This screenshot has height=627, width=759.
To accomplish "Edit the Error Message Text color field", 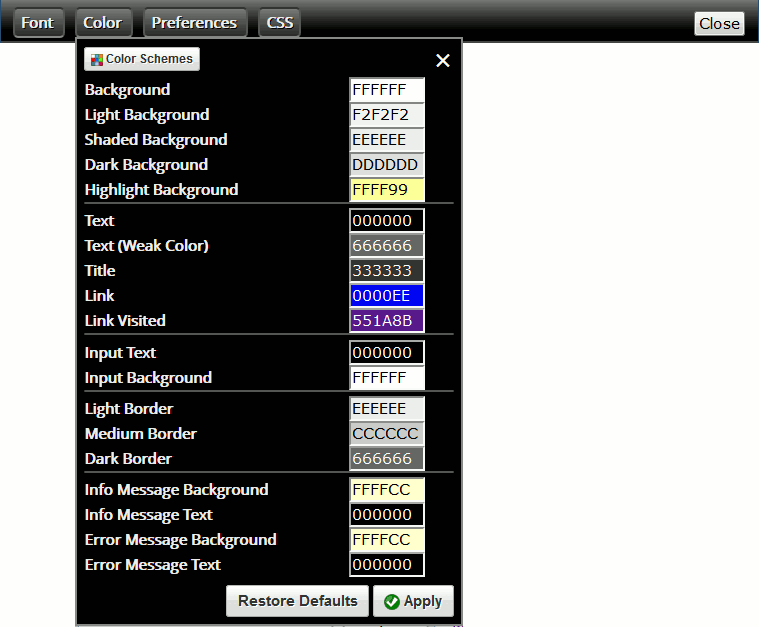I will point(387,565).
